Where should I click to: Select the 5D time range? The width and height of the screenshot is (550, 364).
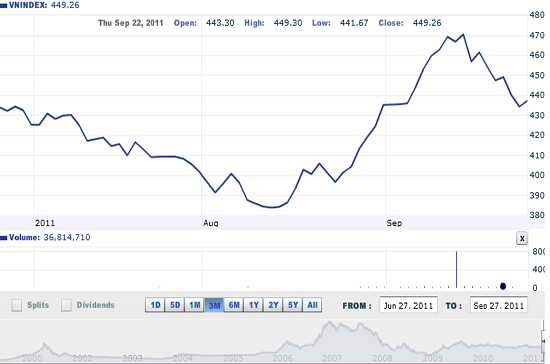point(175,305)
